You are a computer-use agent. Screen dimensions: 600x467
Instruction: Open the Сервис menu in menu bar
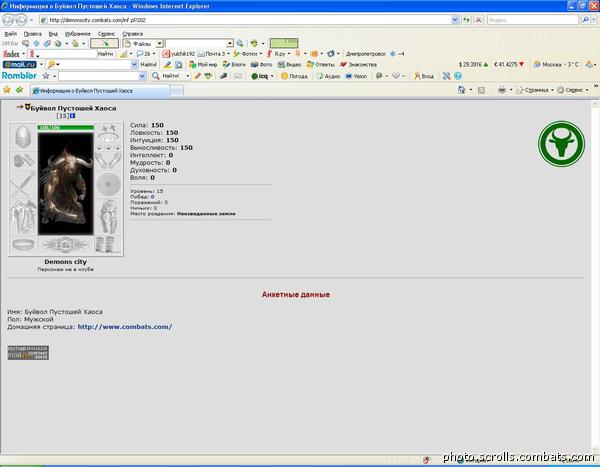pos(106,34)
